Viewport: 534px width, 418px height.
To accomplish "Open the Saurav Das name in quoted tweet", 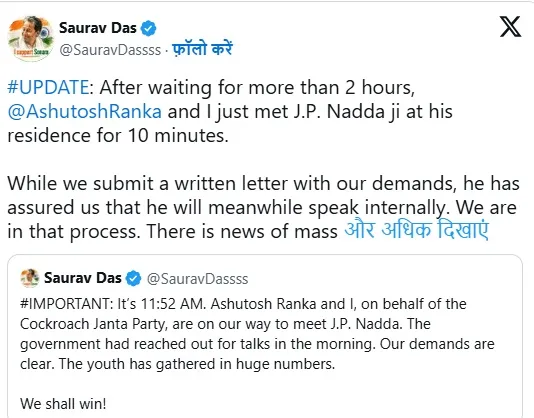I will (x=83, y=278).
